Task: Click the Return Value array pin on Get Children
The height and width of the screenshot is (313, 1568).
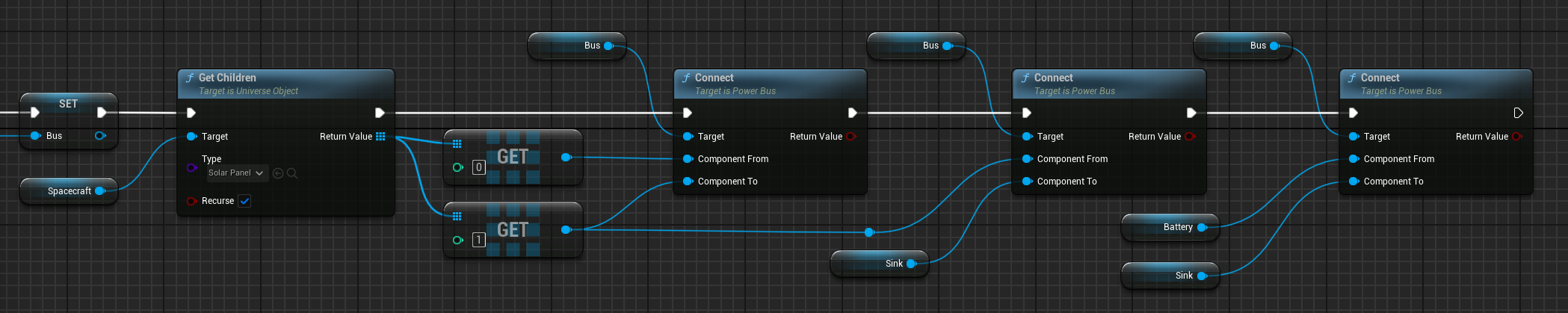Action: pyautogui.click(x=380, y=137)
